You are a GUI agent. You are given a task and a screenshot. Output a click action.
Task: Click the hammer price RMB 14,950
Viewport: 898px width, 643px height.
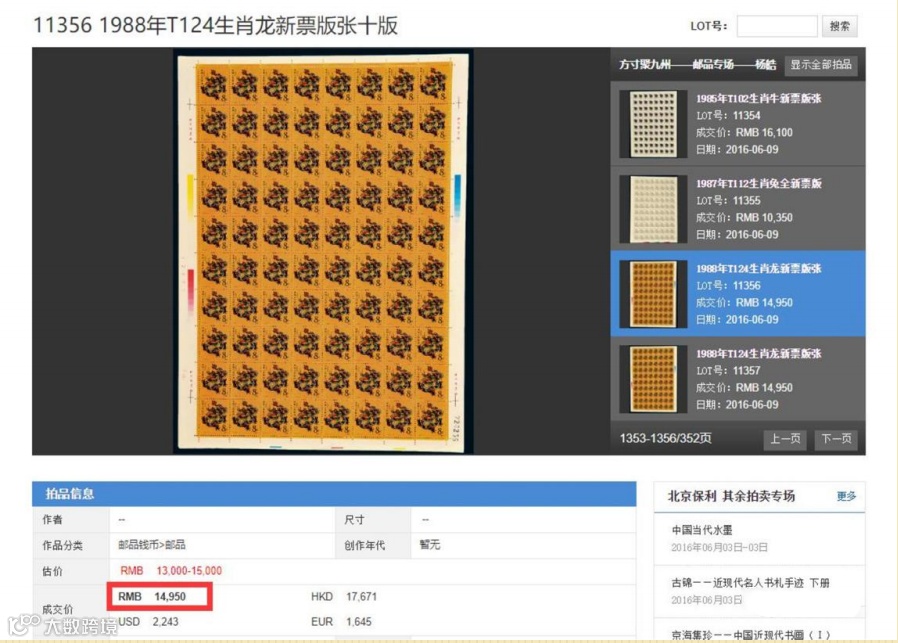tap(152, 597)
